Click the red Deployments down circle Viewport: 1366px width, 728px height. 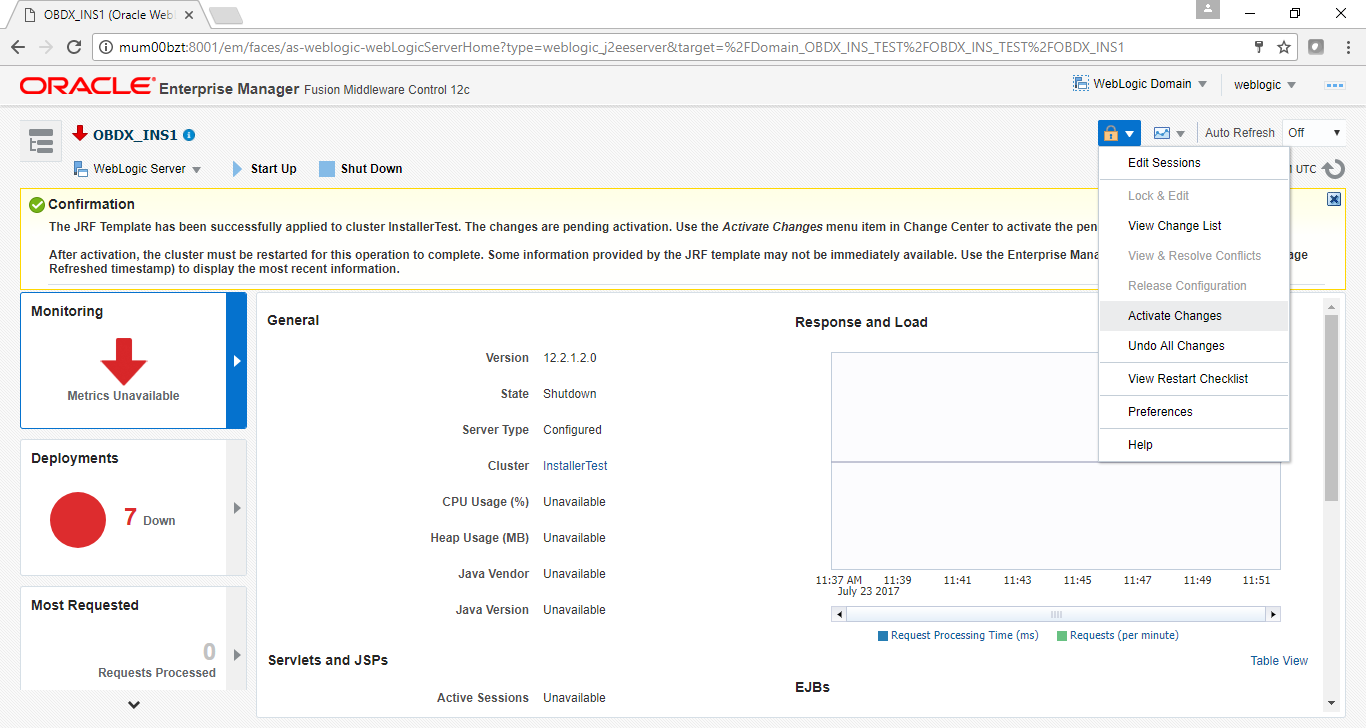pyautogui.click(x=78, y=520)
